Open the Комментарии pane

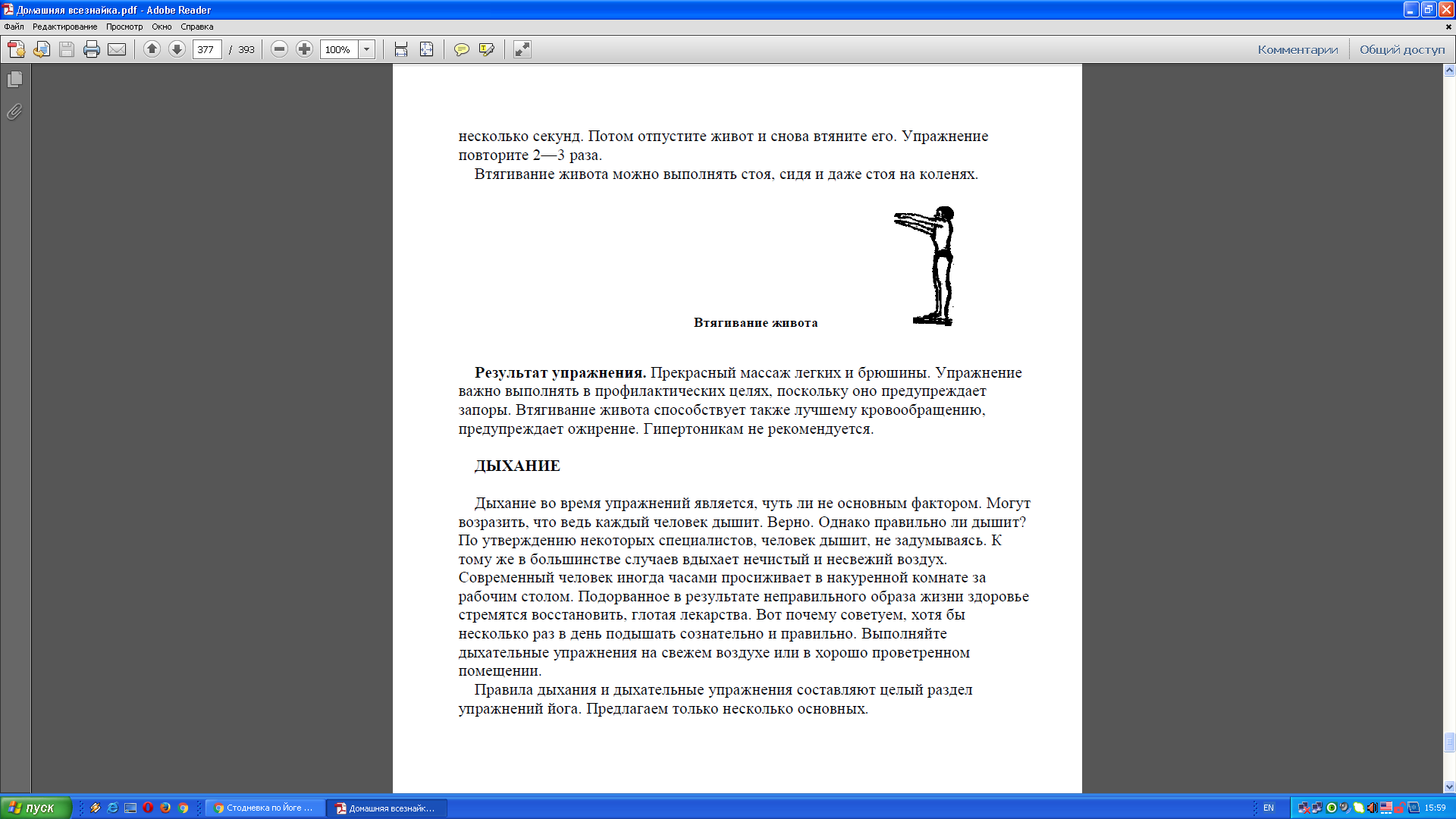point(1298,49)
